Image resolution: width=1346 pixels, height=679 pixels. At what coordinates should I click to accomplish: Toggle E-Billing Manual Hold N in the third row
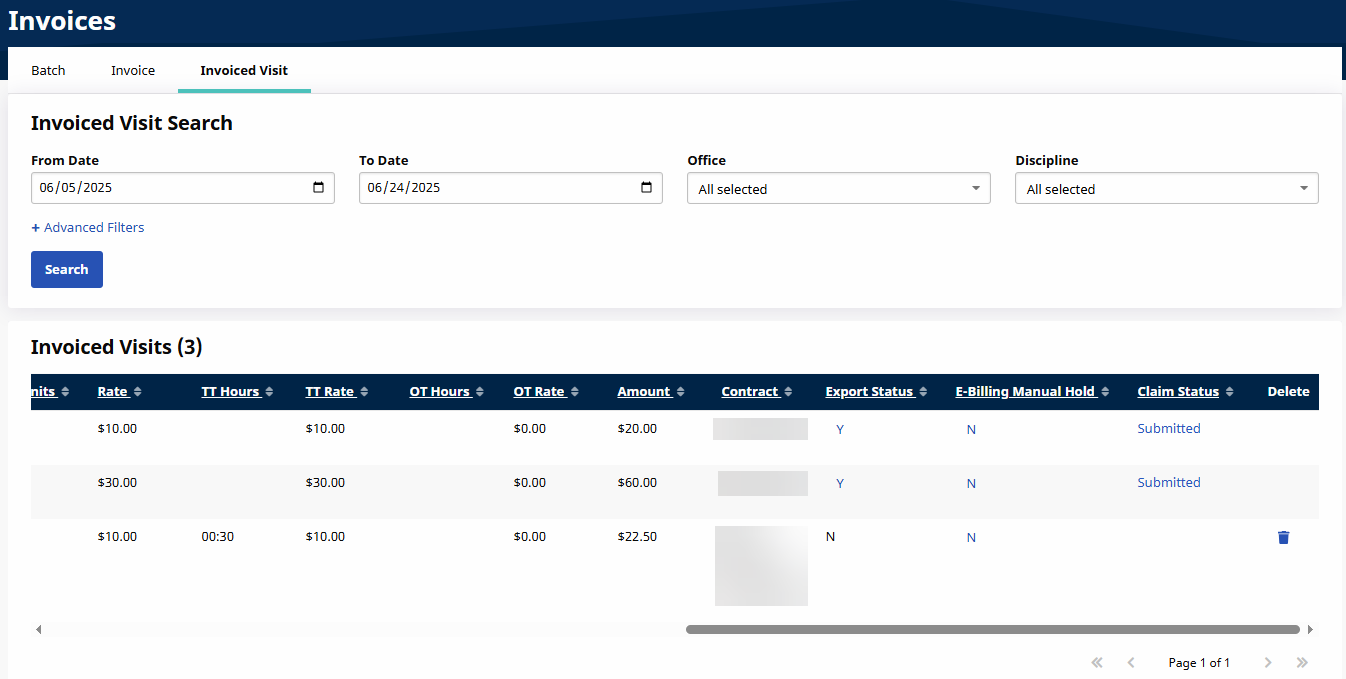[970, 538]
